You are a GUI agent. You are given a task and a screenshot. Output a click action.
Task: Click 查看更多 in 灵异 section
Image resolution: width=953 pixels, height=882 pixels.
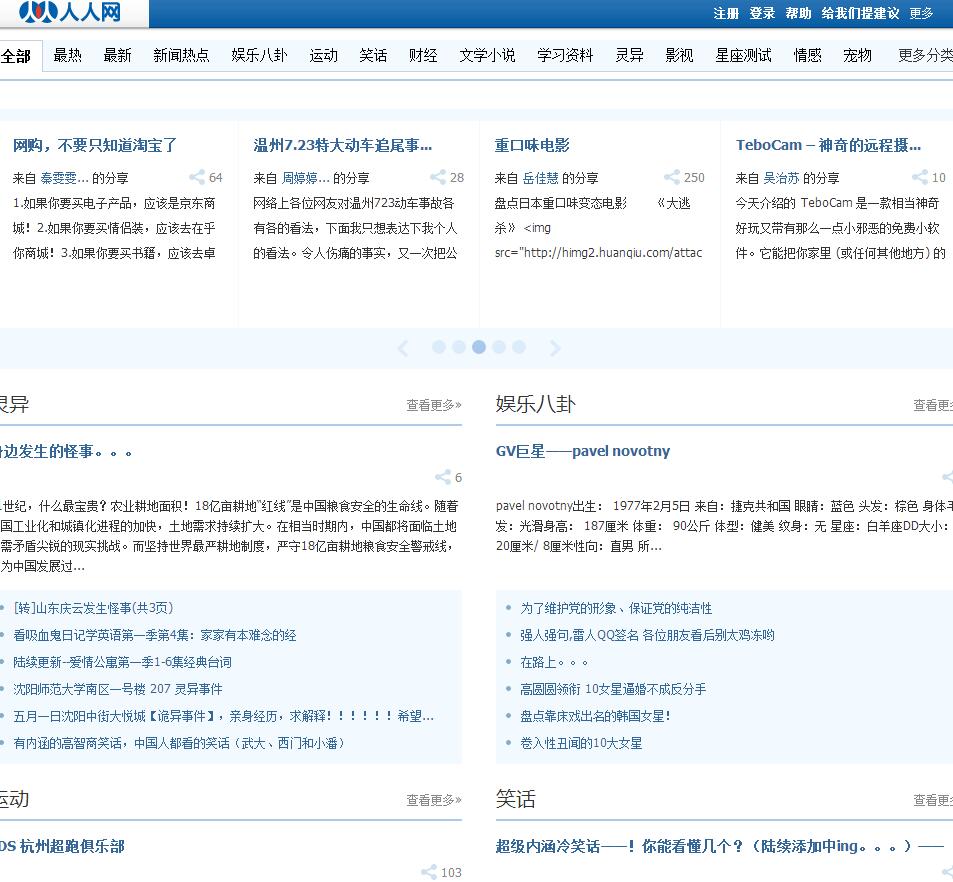click(433, 405)
